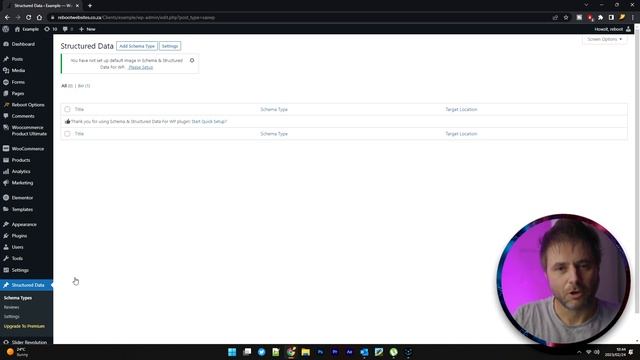Tick select-all checkbox in footer row
This screenshot has width=640, height=360.
pyautogui.click(x=67, y=134)
